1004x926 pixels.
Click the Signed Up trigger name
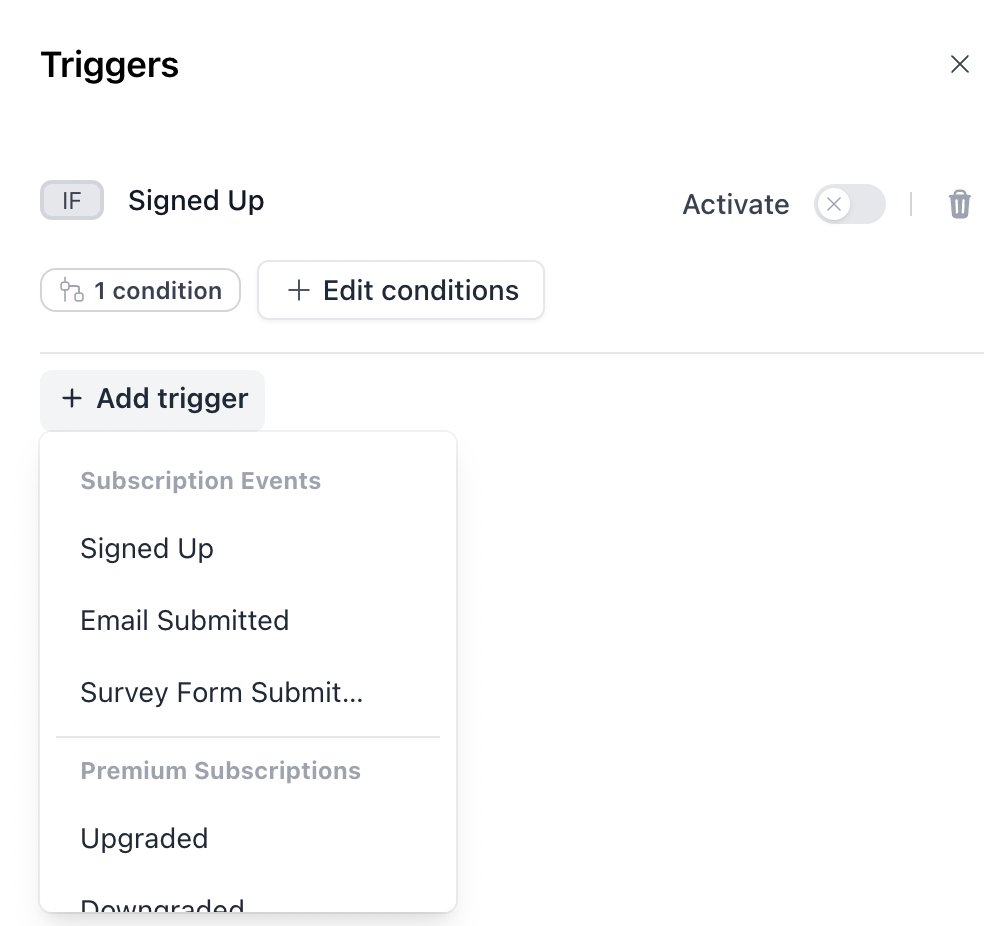pyautogui.click(x=196, y=201)
